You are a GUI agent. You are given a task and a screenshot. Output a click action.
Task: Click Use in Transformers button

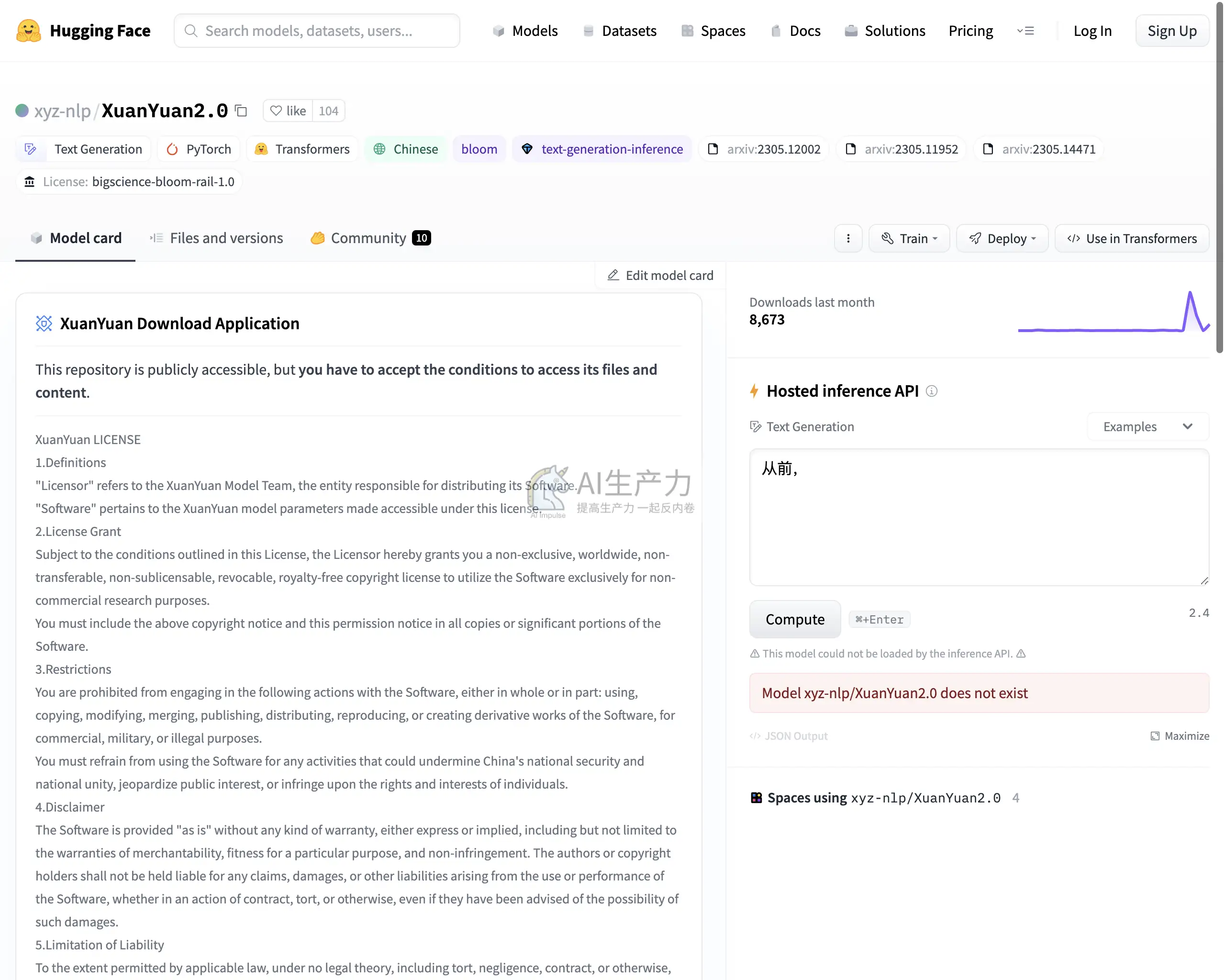pos(1131,239)
